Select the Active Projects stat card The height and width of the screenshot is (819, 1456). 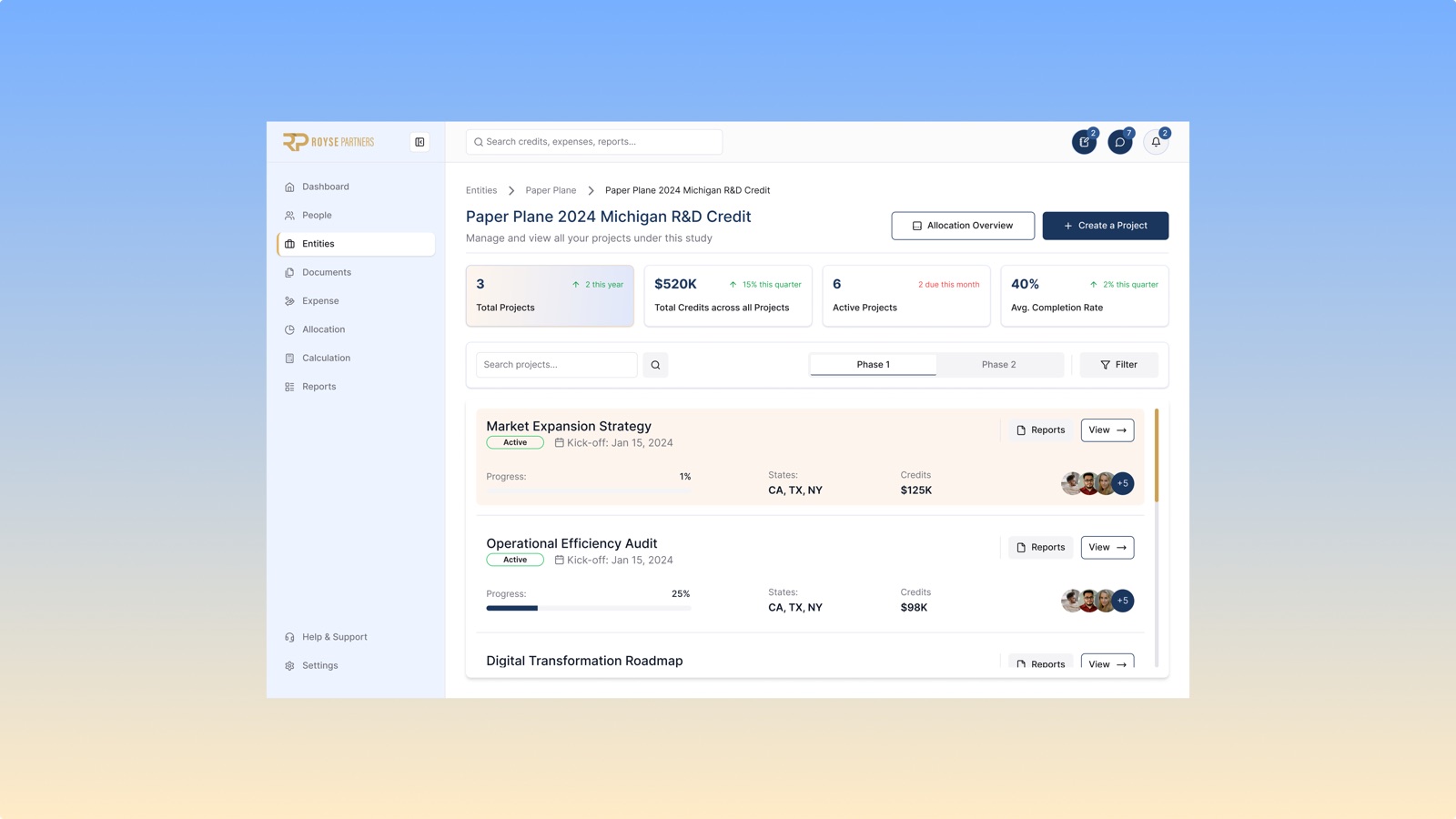906,296
